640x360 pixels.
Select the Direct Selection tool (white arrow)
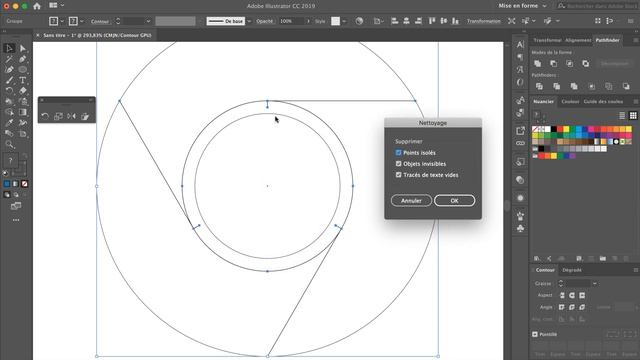click(x=23, y=48)
